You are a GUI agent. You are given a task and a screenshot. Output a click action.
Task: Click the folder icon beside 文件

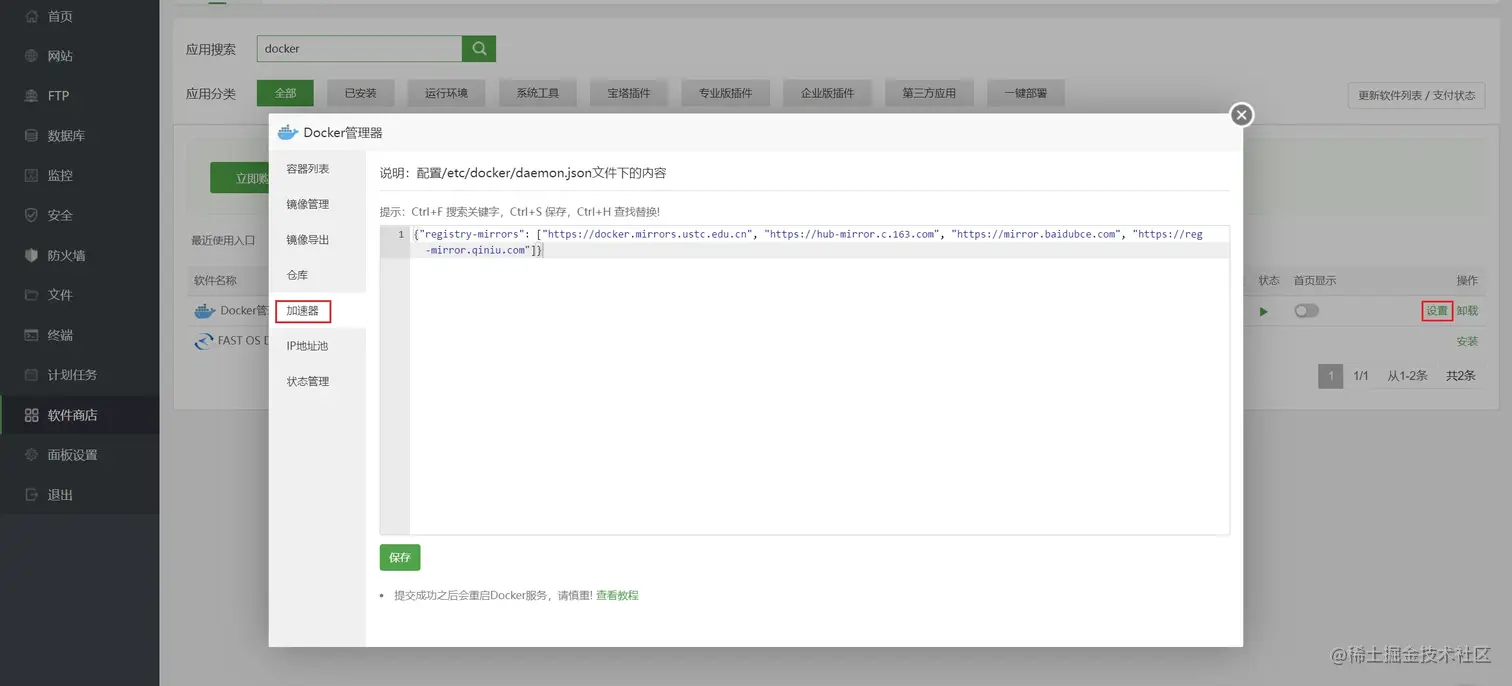pyautogui.click(x=31, y=295)
